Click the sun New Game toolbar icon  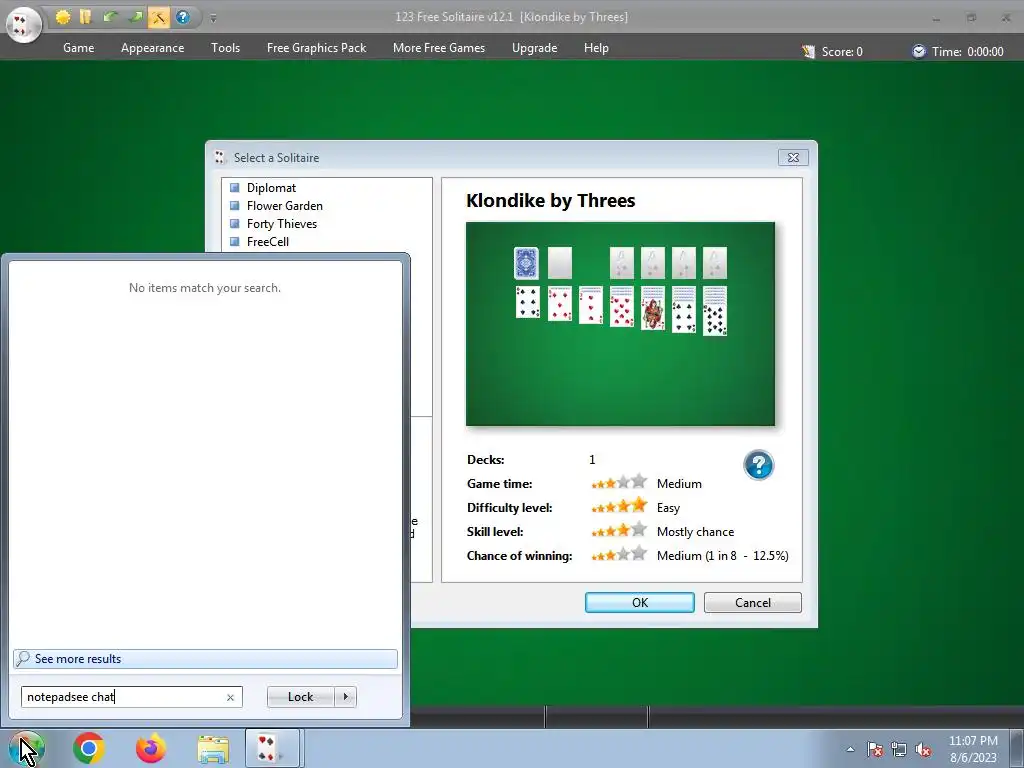click(63, 17)
